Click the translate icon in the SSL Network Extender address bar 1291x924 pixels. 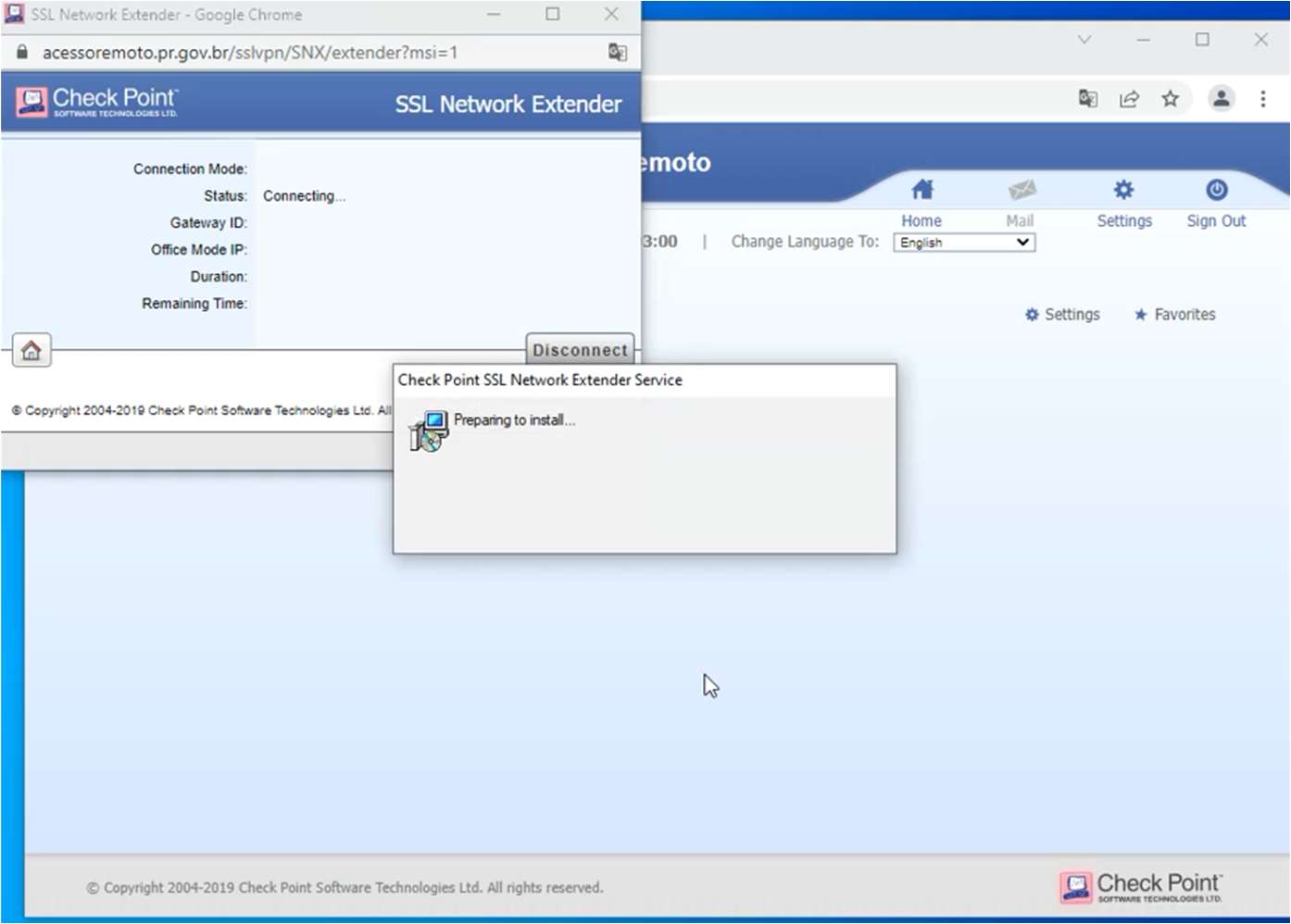(618, 52)
